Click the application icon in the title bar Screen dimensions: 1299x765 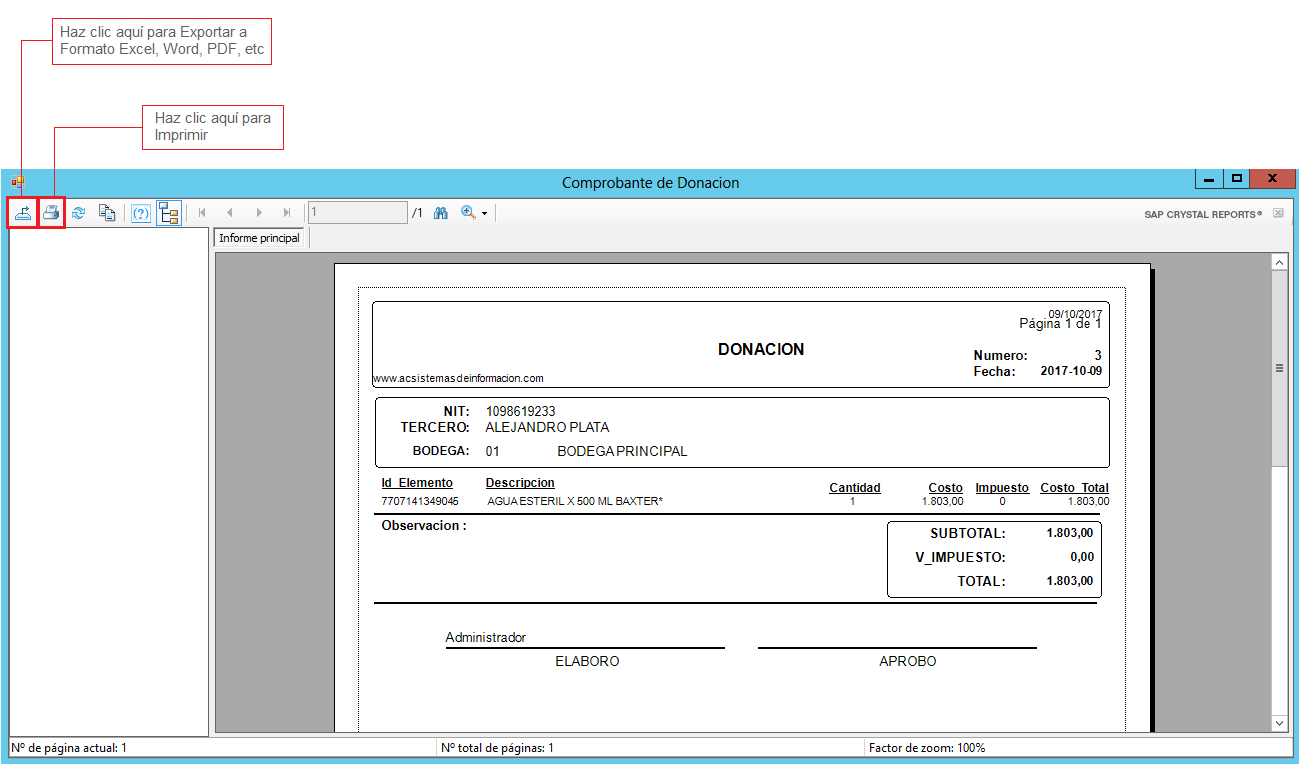click(18, 182)
